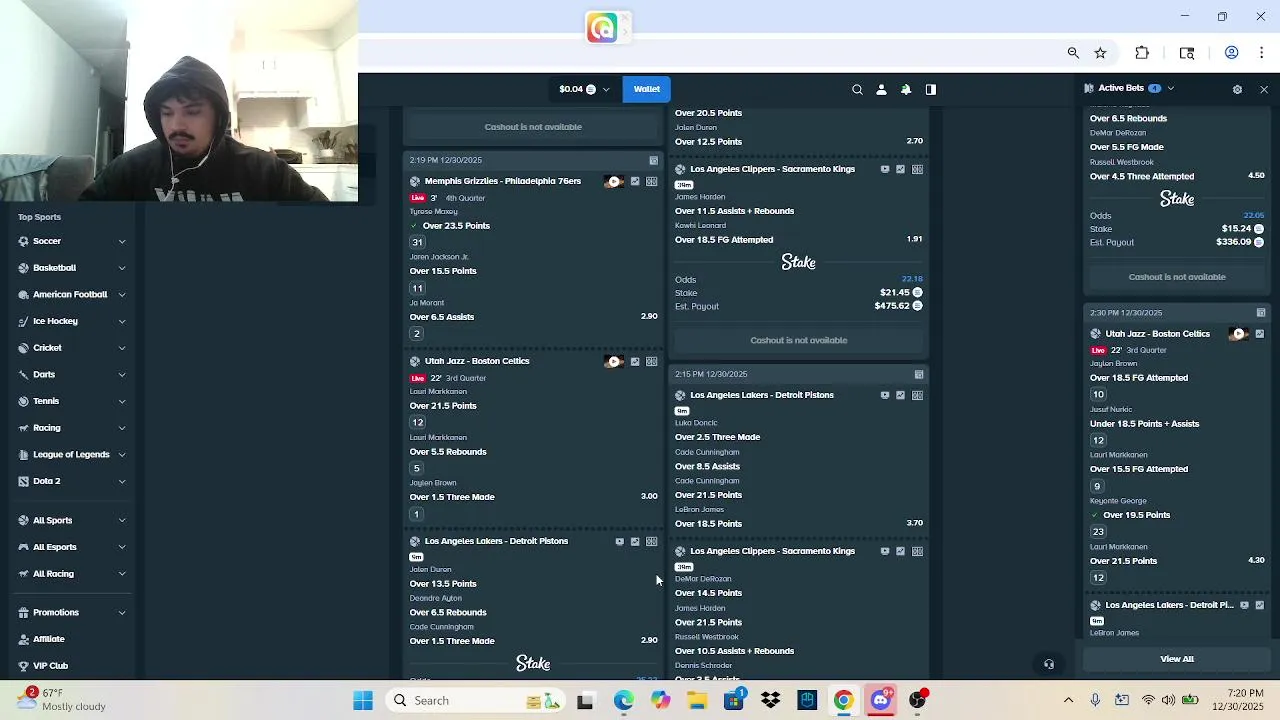Open Discord from taskbar
This screenshot has width=1280, height=720.
(x=880, y=701)
